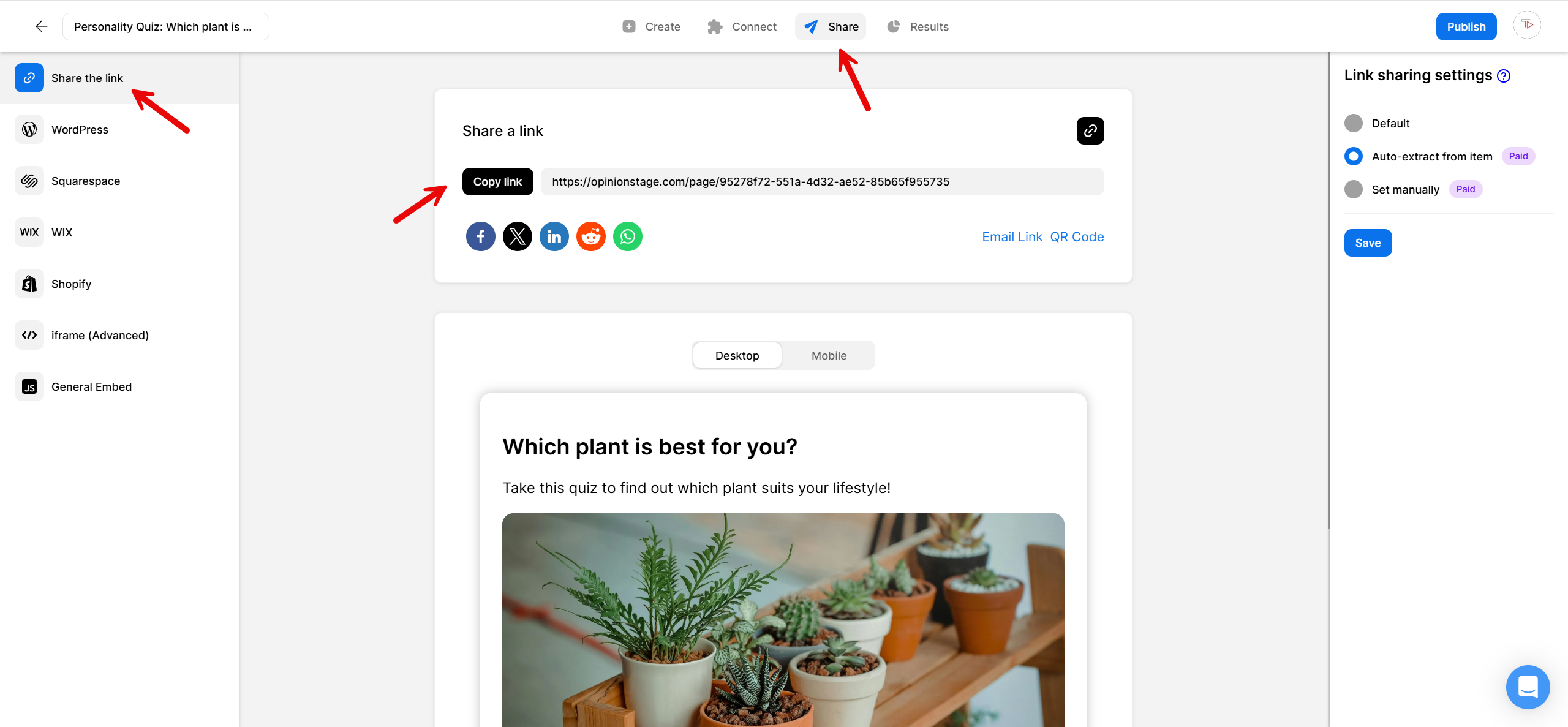
Task: Share quiz via WhatsApp
Action: pos(628,236)
